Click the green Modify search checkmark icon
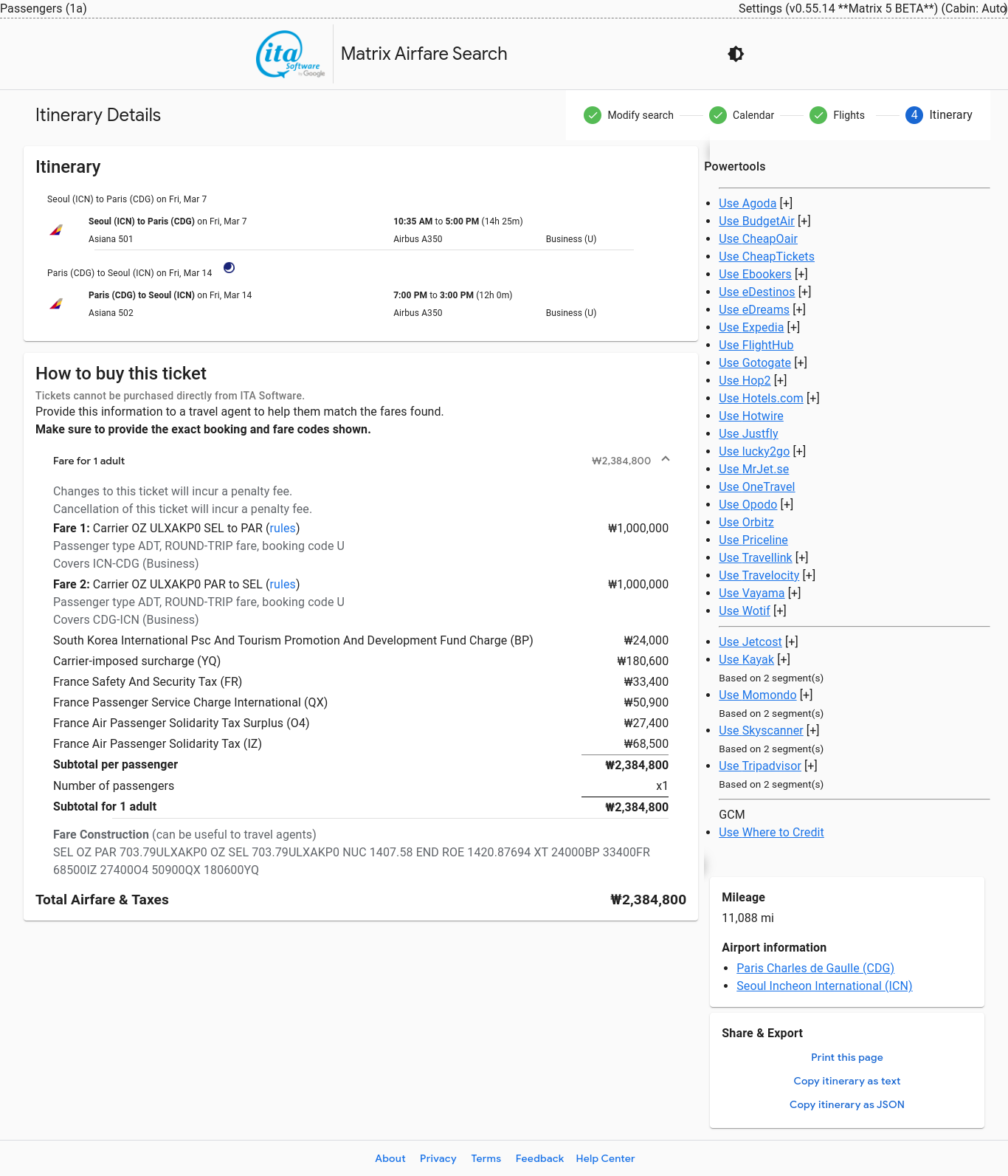The height and width of the screenshot is (1176, 1008). [592, 115]
